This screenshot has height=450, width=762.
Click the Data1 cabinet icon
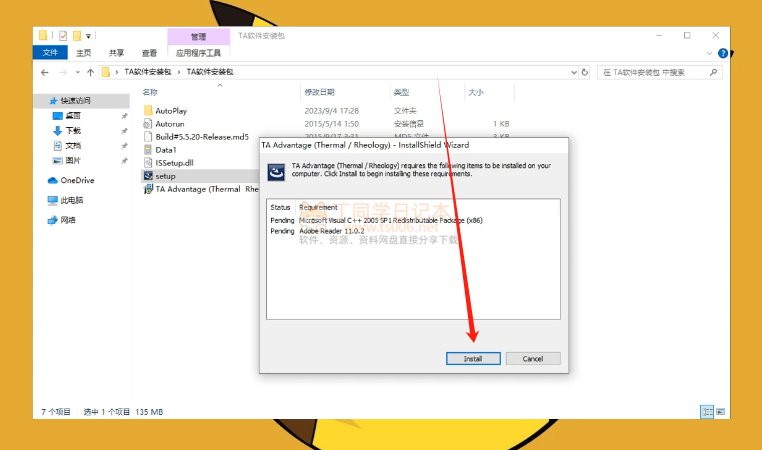[x=148, y=150]
